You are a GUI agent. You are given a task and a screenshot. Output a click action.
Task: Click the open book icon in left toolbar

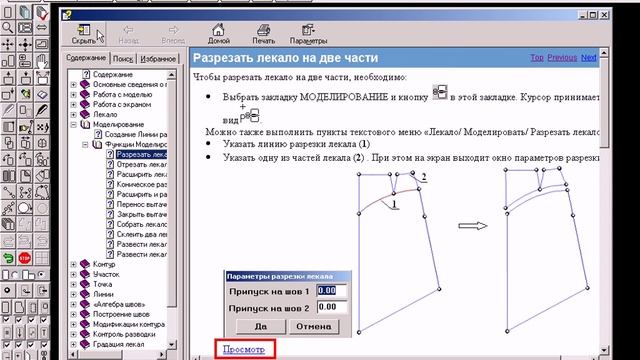[x=42, y=94]
